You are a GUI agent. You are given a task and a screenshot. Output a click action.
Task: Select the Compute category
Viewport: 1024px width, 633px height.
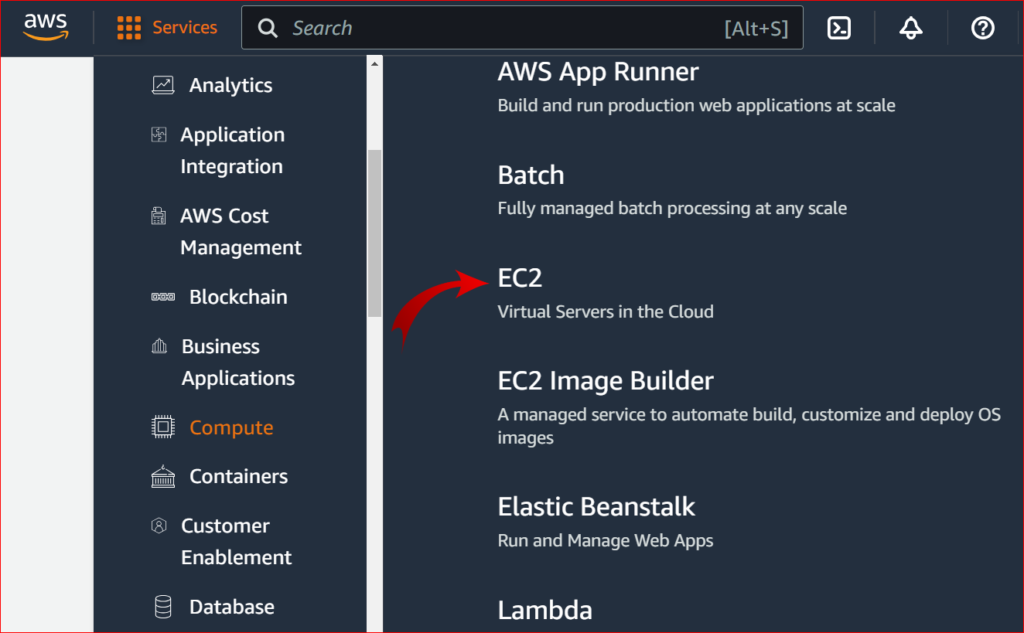pyautogui.click(x=231, y=427)
